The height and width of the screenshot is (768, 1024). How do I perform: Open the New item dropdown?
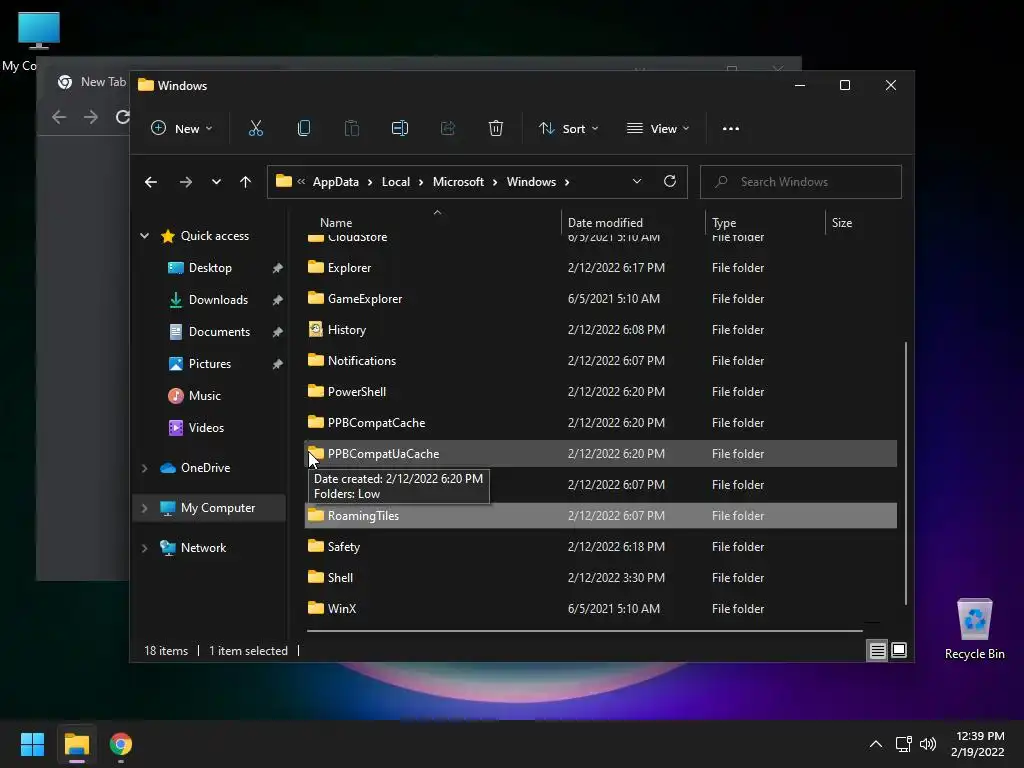coord(181,129)
